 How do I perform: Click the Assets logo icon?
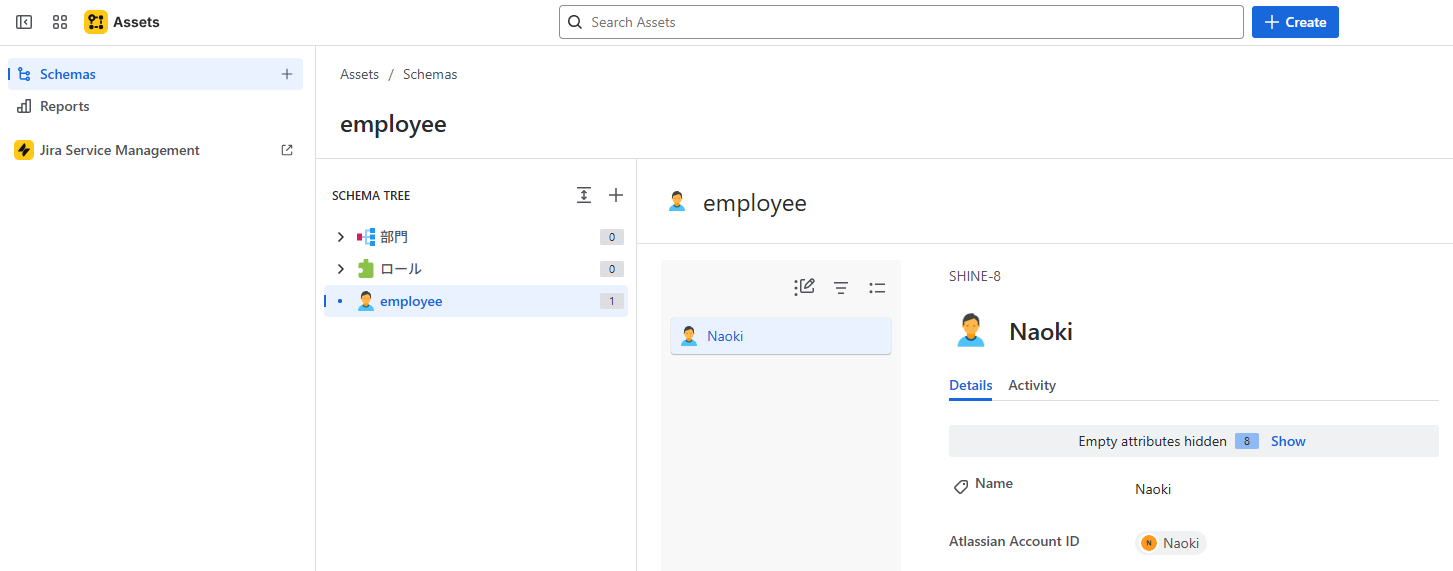coord(96,22)
